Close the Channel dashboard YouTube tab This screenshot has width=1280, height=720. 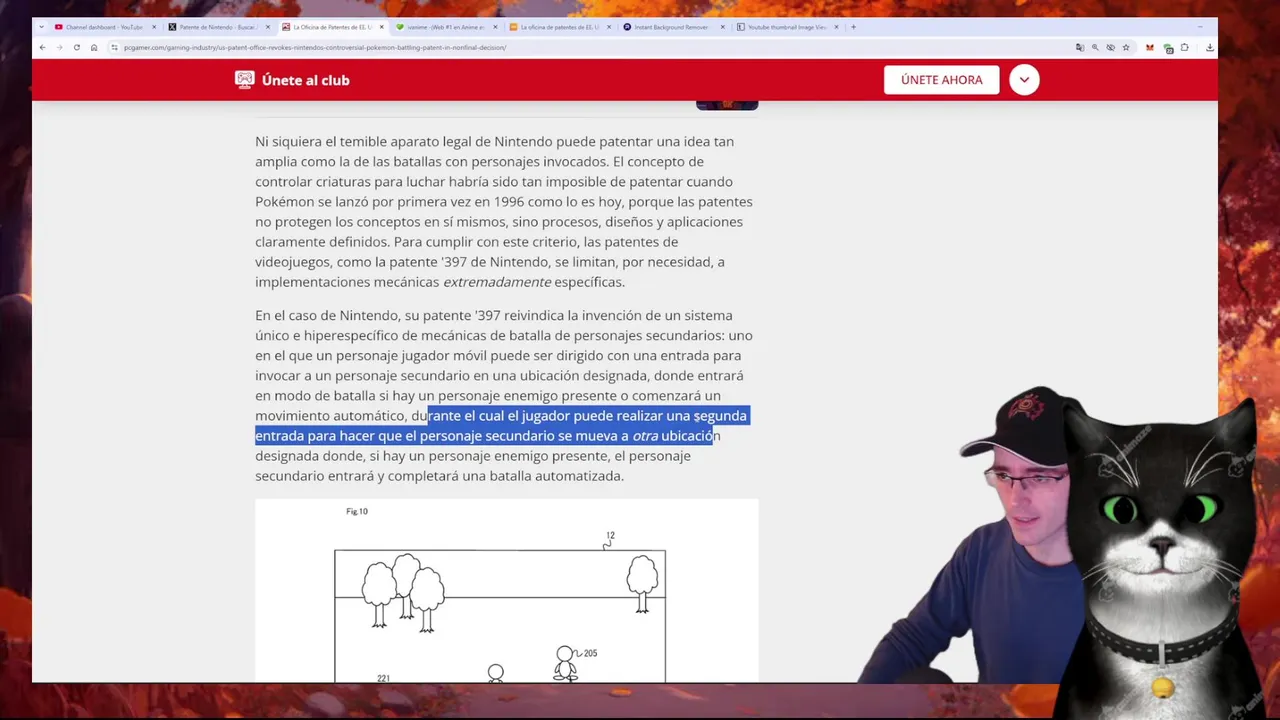click(x=154, y=27)
